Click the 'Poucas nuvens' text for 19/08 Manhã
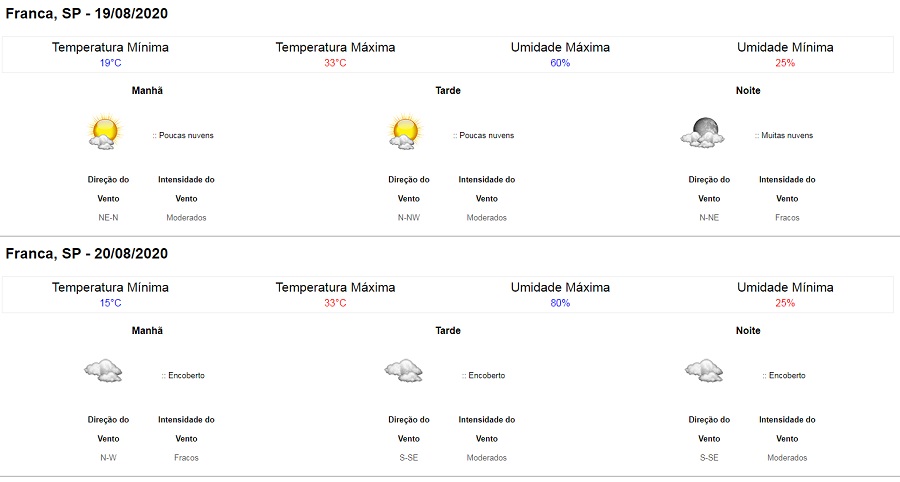Screen dimensions: 900x482 (x=183, y=135)
